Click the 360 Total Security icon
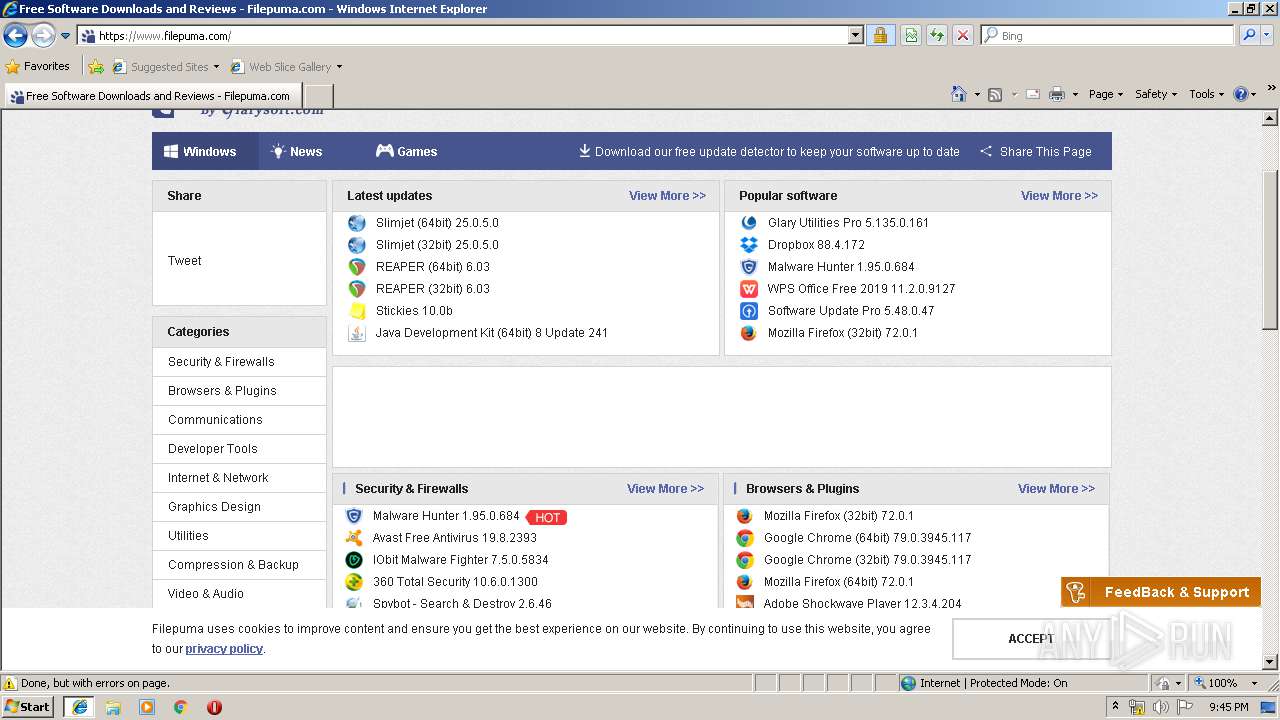The image size is (1280, 720). click(x=354, y=582)
